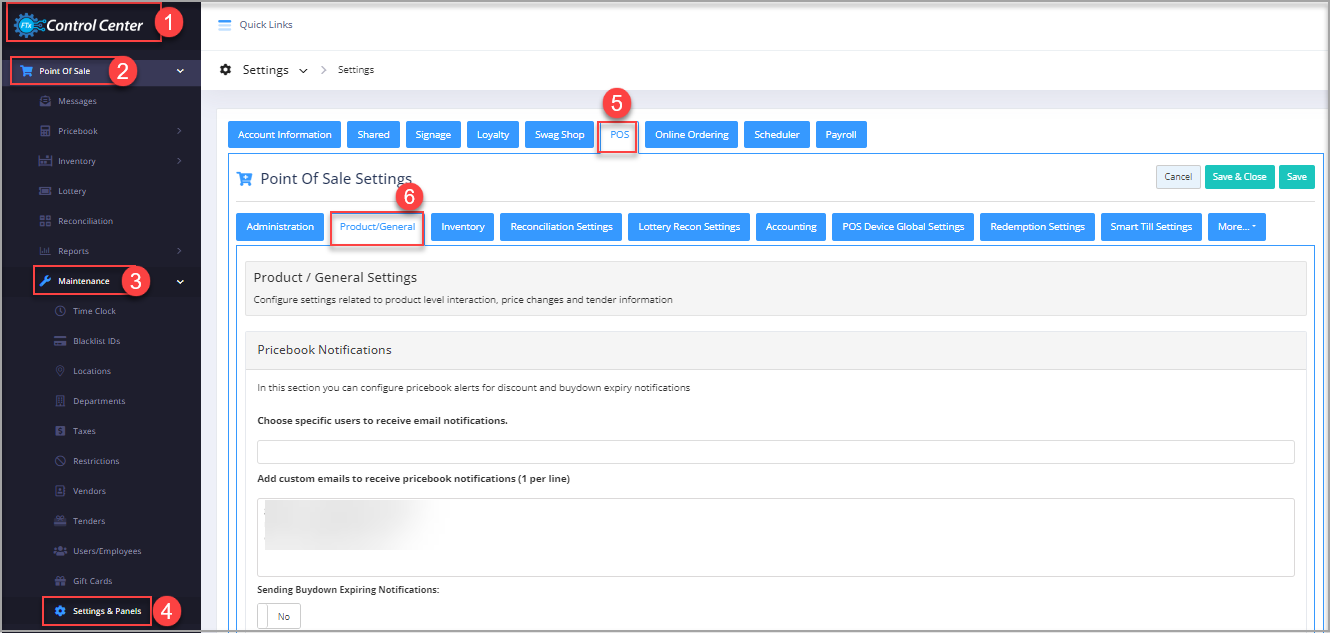This screenshot has height=633, width=1330.
Task: Toggle Sending Buydown Expiring Notifications switch
Action: click(279, 616)
